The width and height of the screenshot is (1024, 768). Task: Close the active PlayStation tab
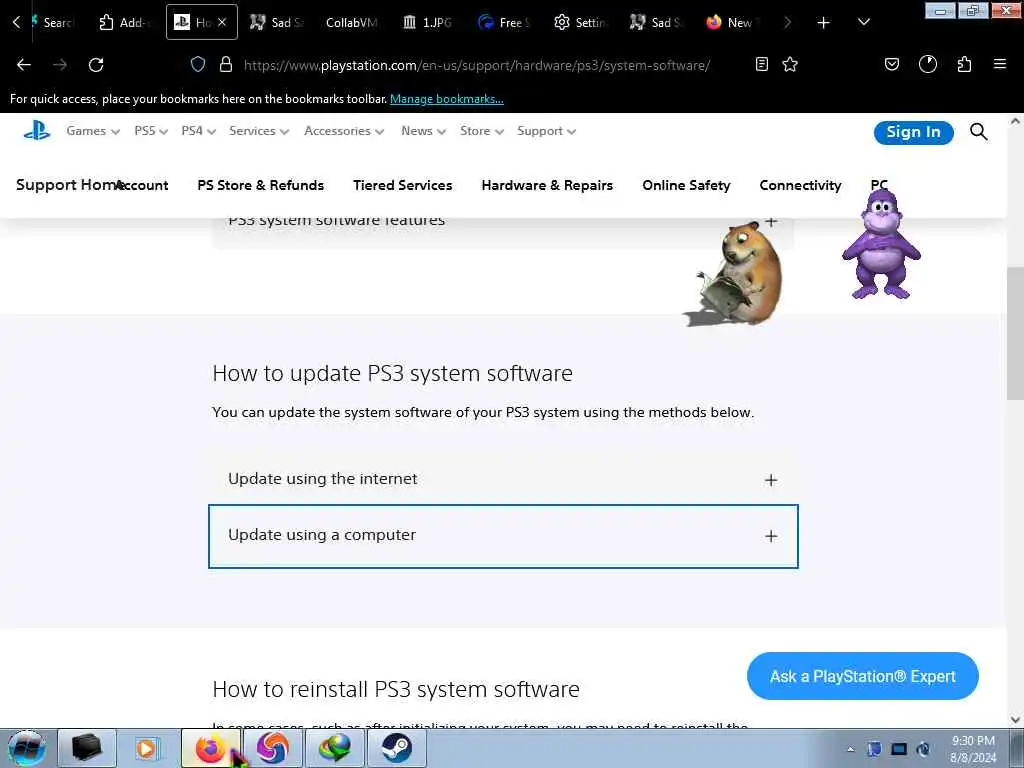tap(222, 22)
